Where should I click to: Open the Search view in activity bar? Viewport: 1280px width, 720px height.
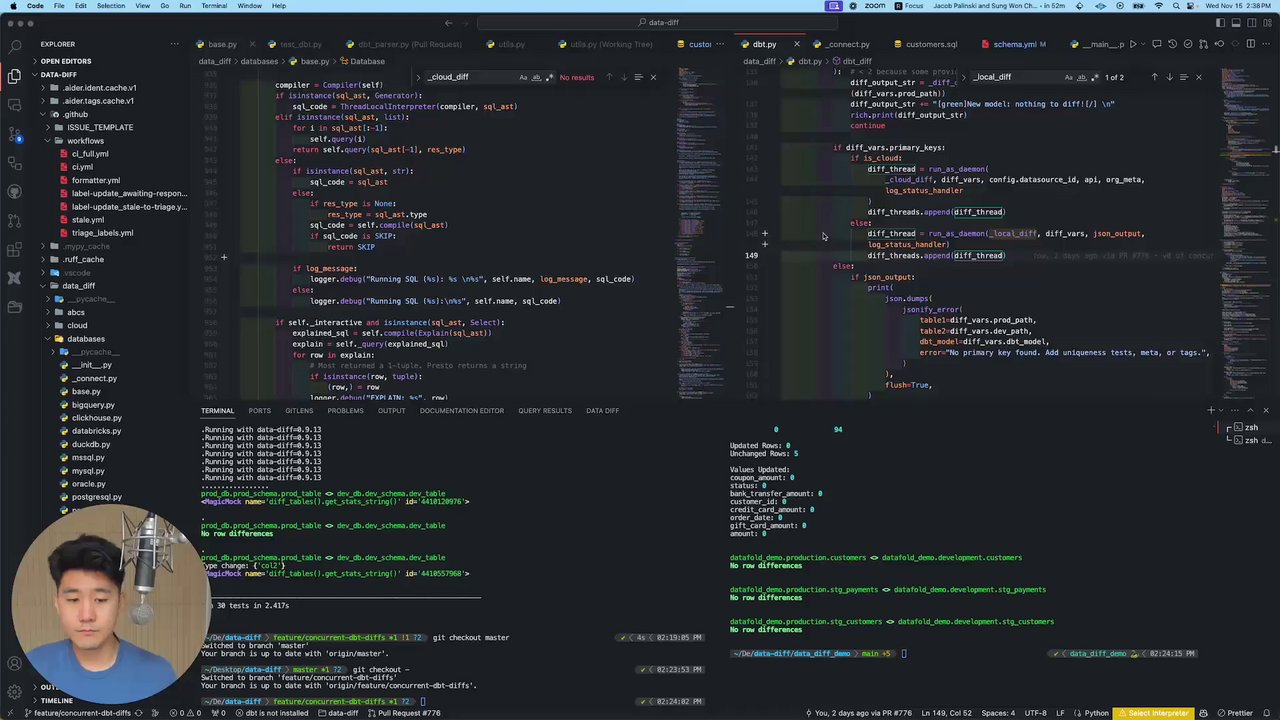[x=14, y=46]
